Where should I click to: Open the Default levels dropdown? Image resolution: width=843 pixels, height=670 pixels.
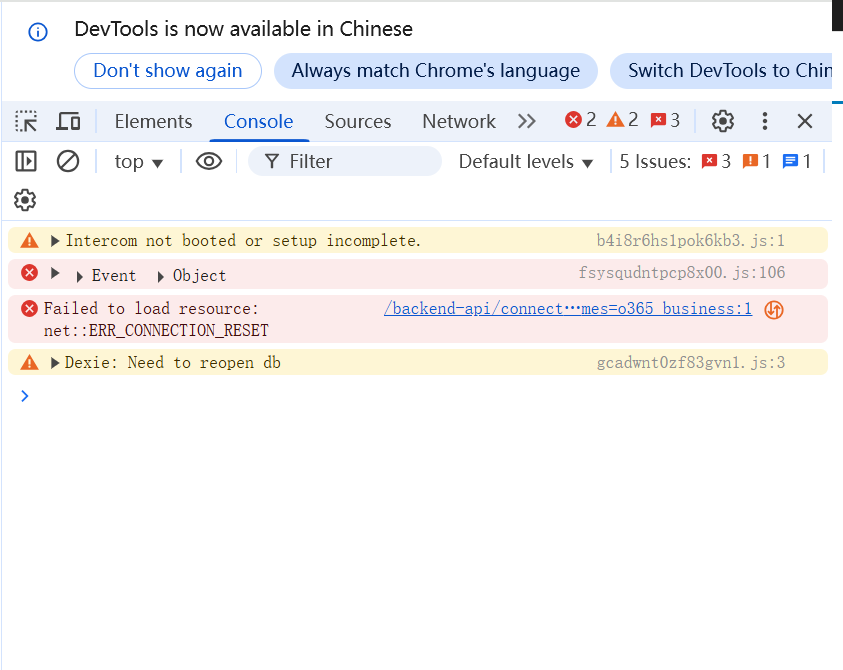[x=526, y=161]
